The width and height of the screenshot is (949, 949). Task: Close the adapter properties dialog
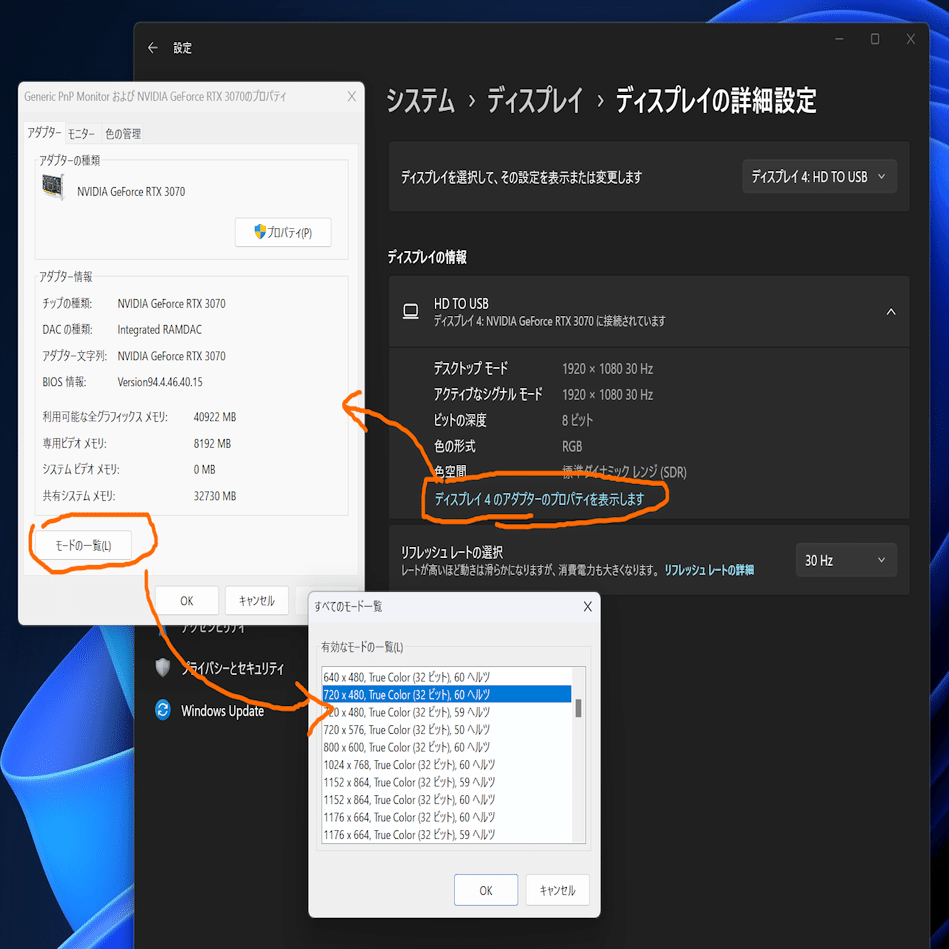[x=352, y=96]
